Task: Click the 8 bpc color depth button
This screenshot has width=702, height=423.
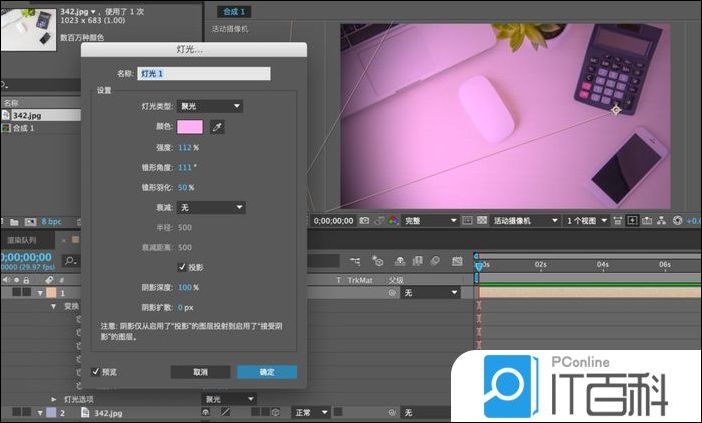Action: point(51,222)
